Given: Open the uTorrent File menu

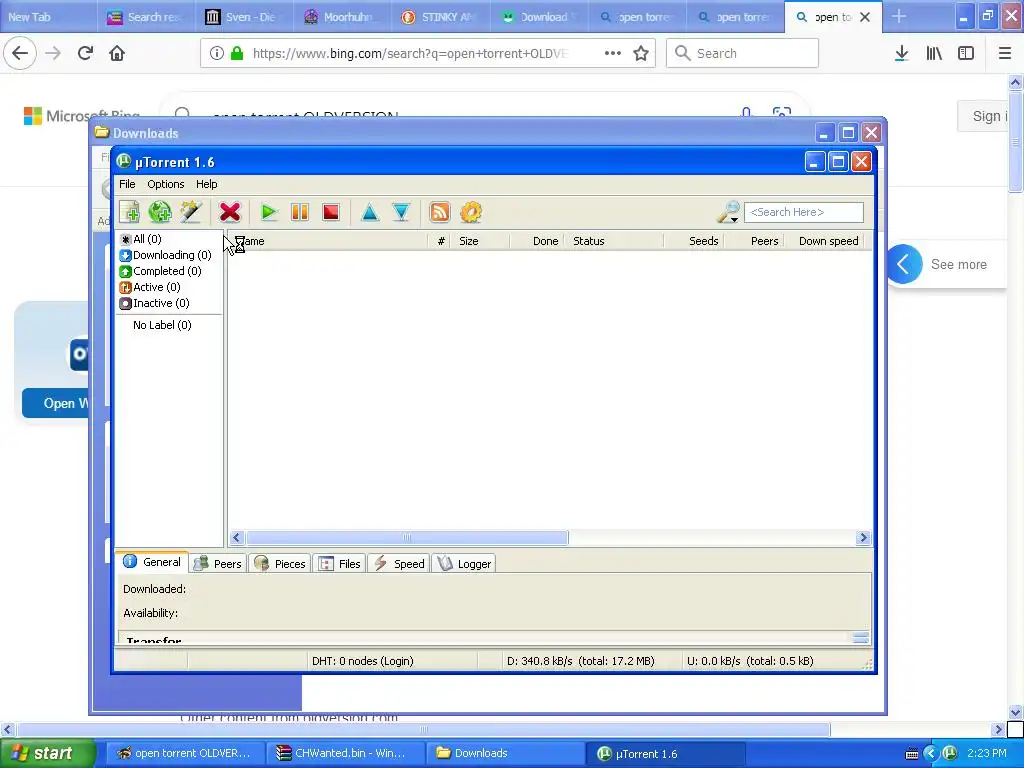Looking at the screenshot, I should coord(127,184).
